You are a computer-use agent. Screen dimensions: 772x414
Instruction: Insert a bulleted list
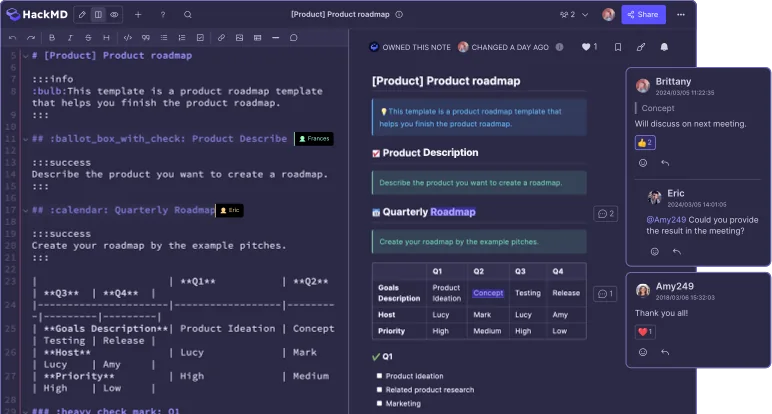tap(164, 38)
